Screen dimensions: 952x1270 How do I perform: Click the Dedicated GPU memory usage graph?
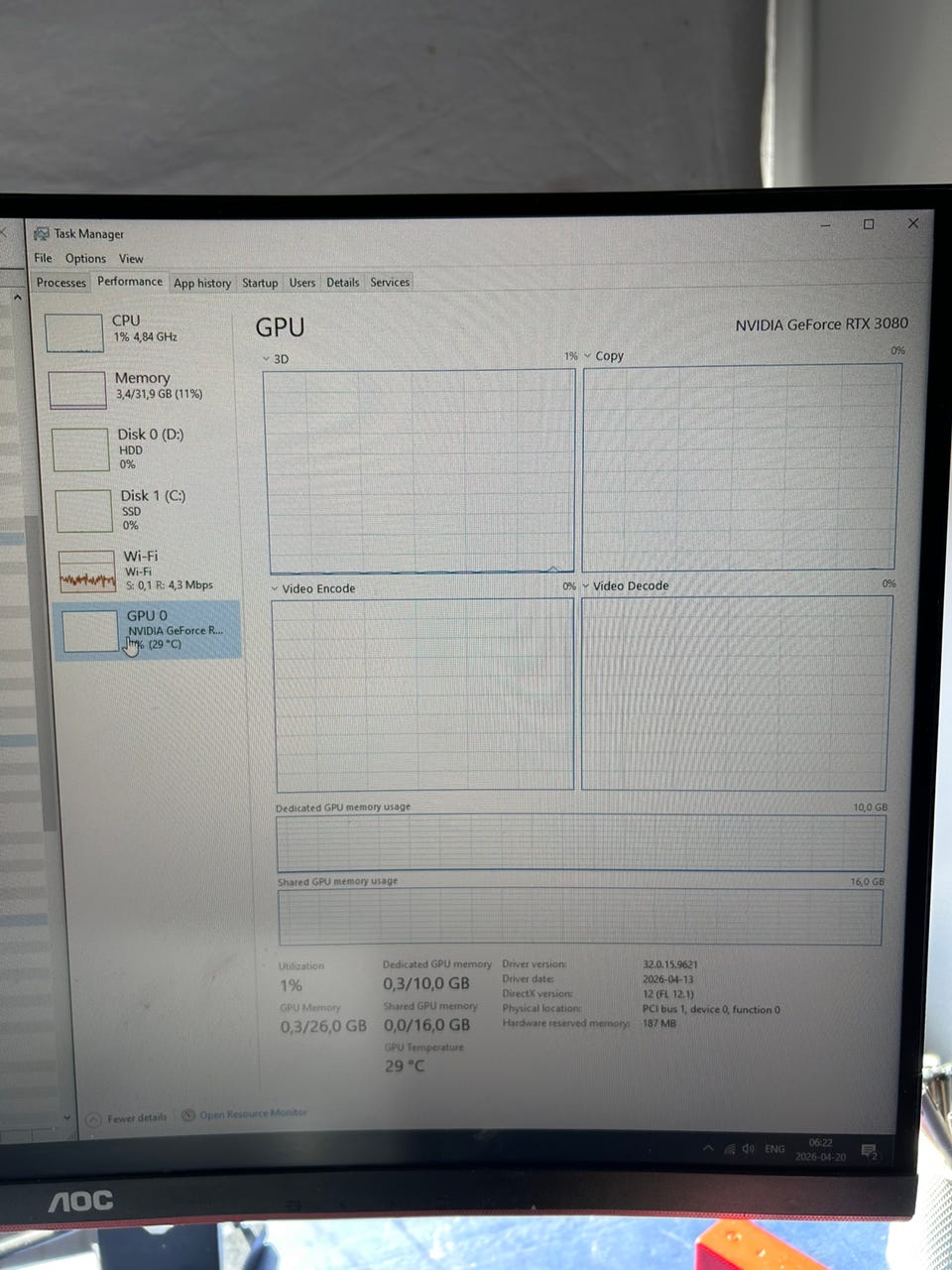[580, 843]
